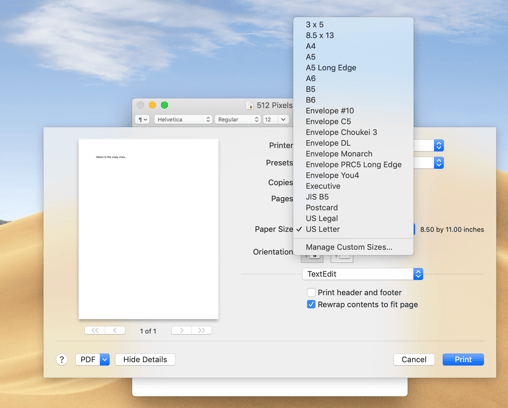This screenshot has height=408, width=508.
Task: Open the Presets dropdown arrows
Action: (439, 163)
